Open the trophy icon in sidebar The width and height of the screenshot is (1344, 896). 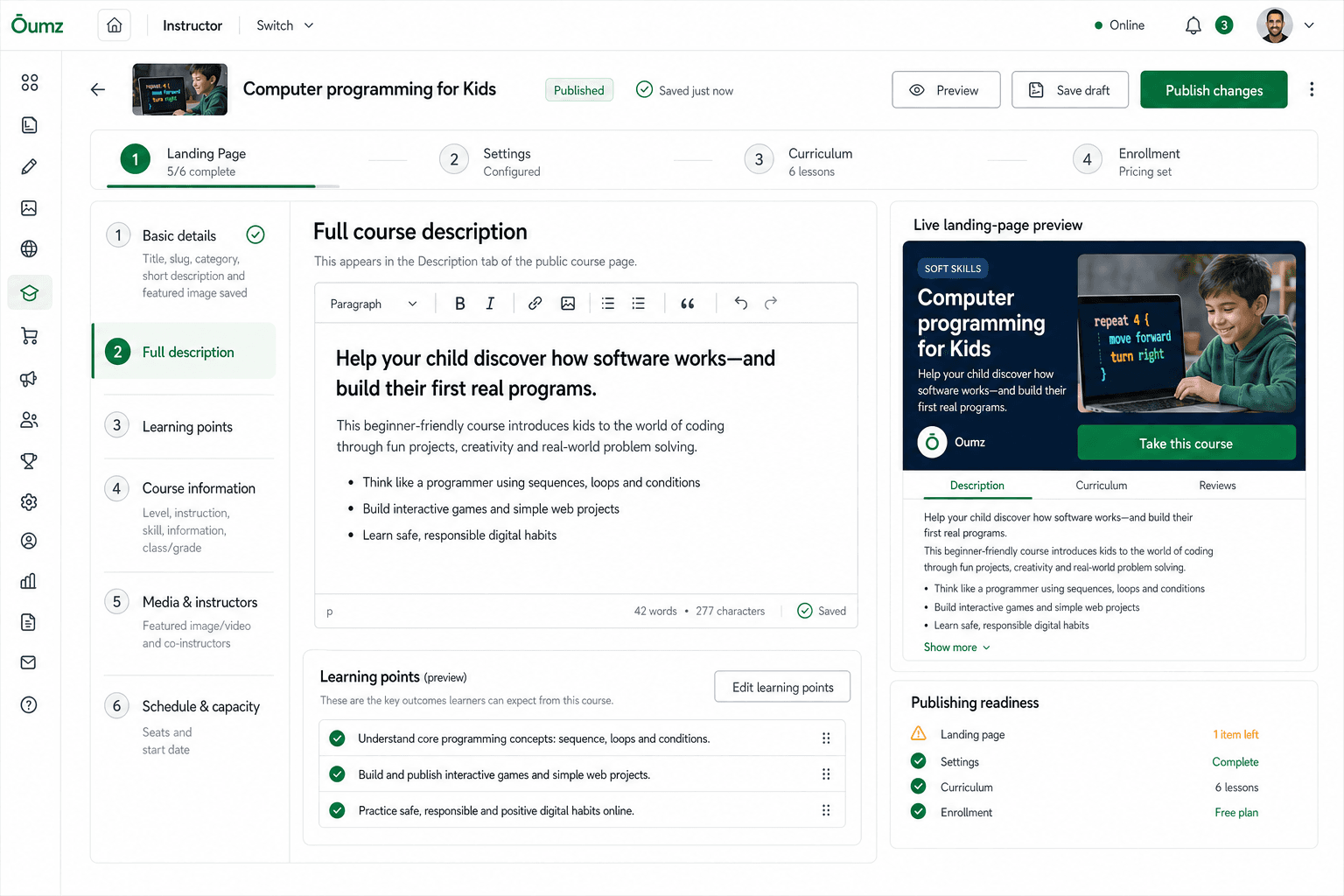point(29,461)
